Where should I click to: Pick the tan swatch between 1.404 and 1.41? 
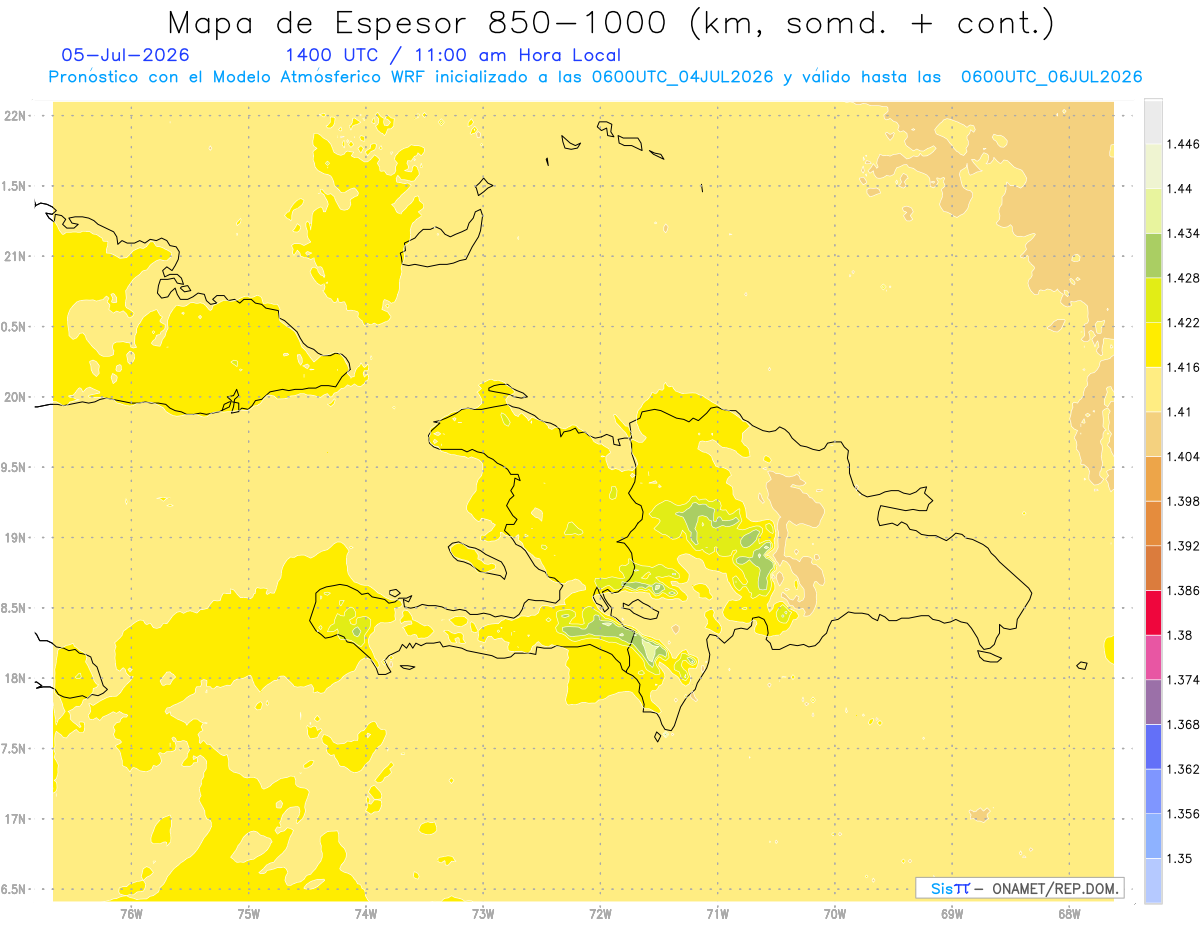[1153, 434]
